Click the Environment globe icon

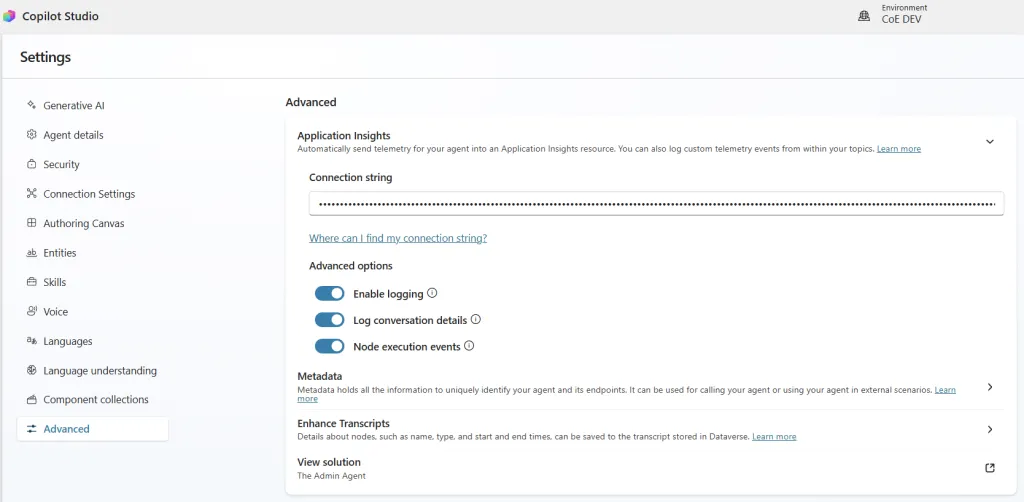point(864,16)
